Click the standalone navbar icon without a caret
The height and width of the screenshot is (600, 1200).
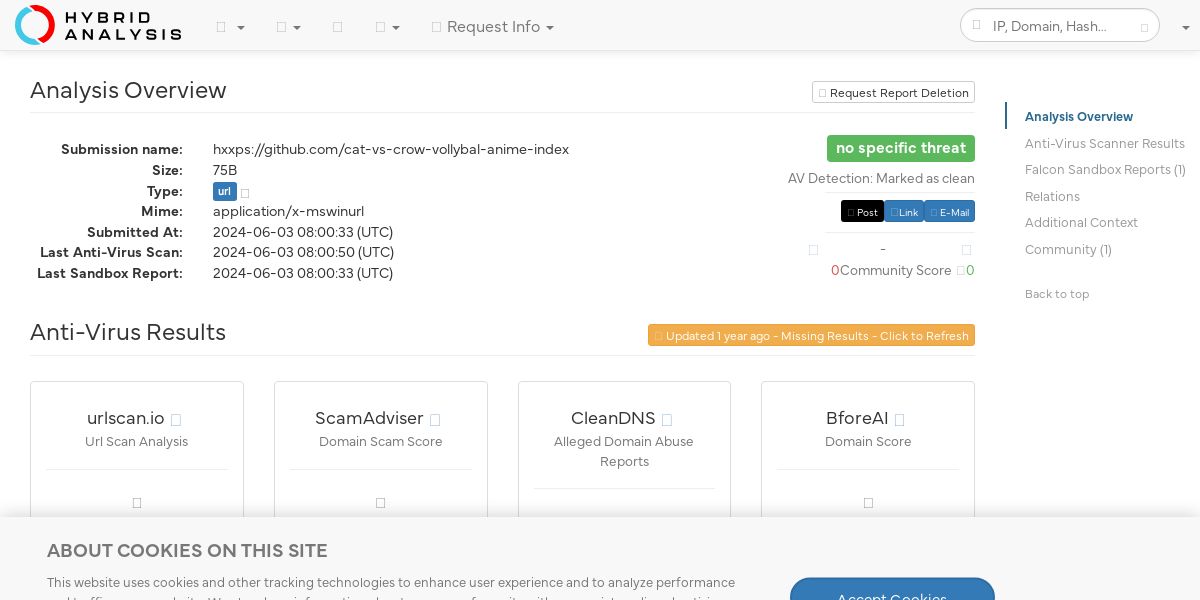[337, 27]
